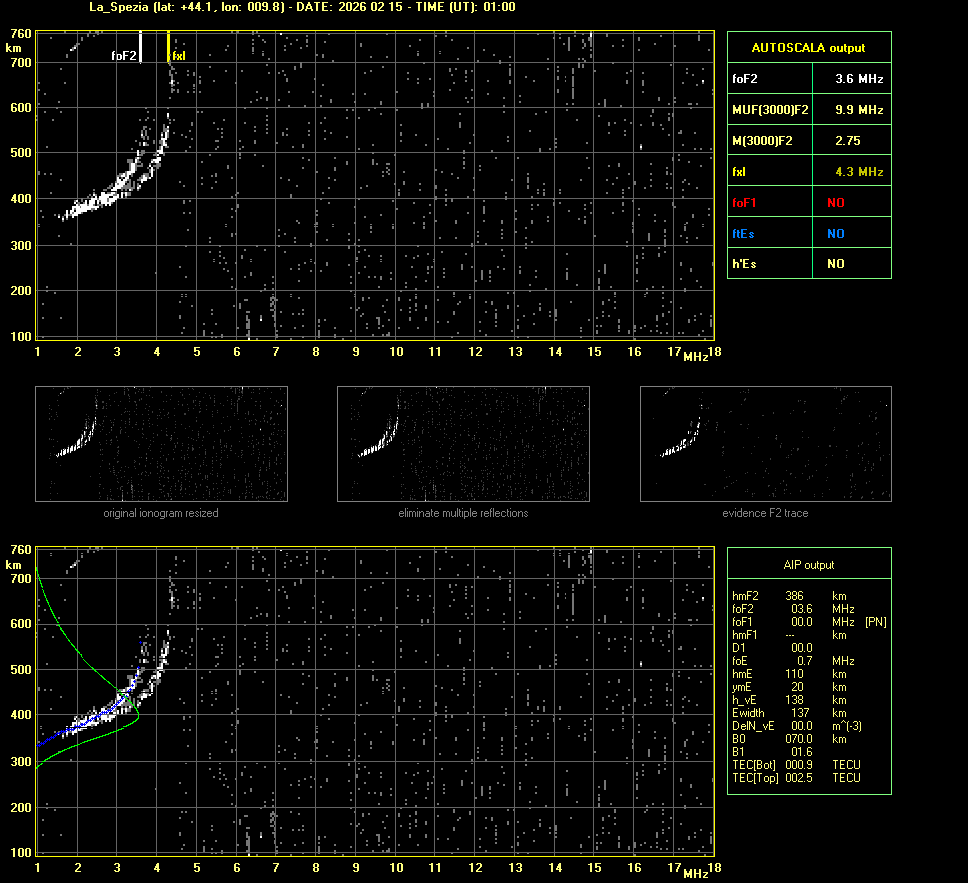Click the B0 070.0 km entry
This screenshot has width=968, height=883.
(x=795, y=739)
